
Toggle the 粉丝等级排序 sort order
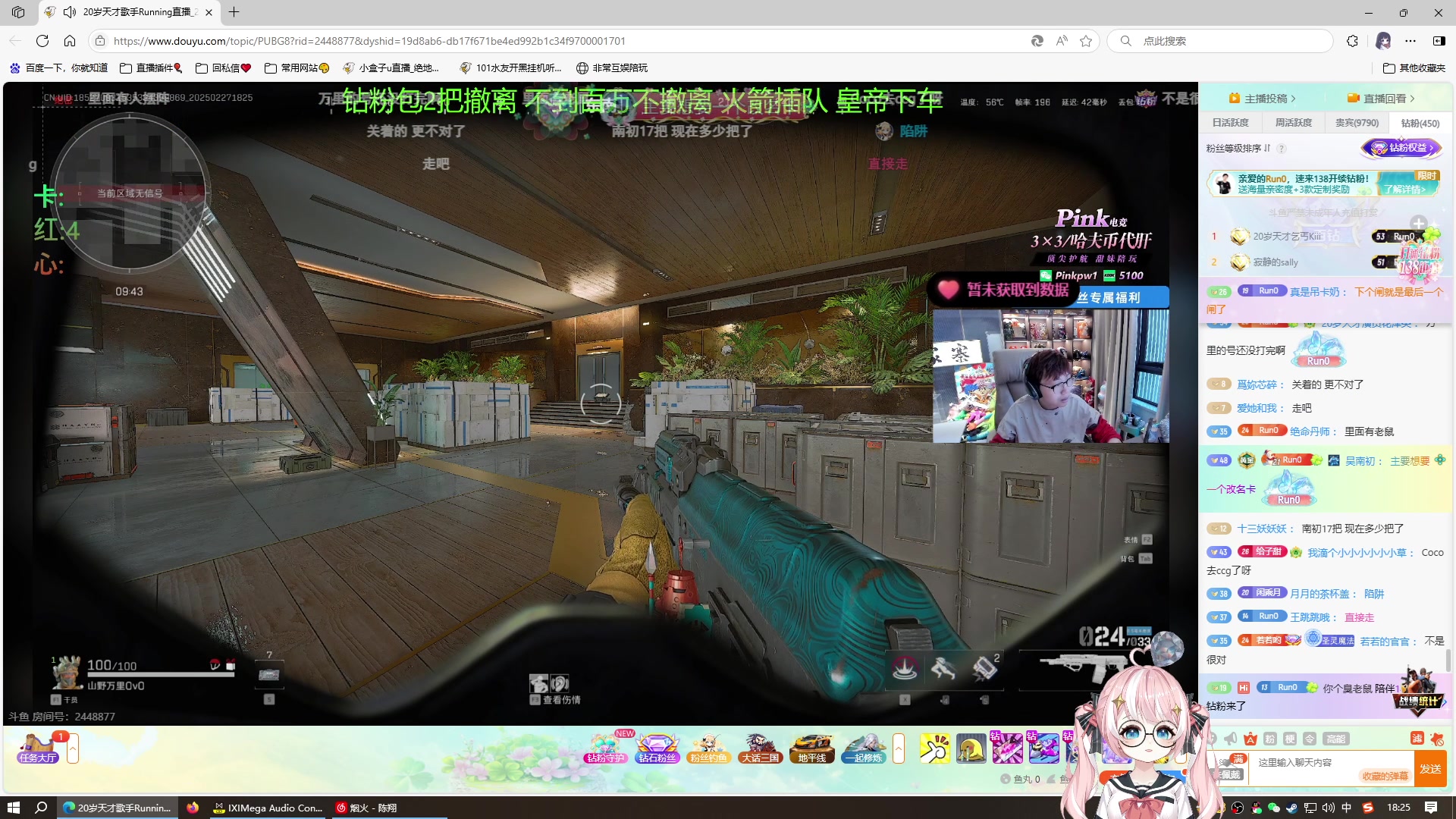[x=1238, y=149]
